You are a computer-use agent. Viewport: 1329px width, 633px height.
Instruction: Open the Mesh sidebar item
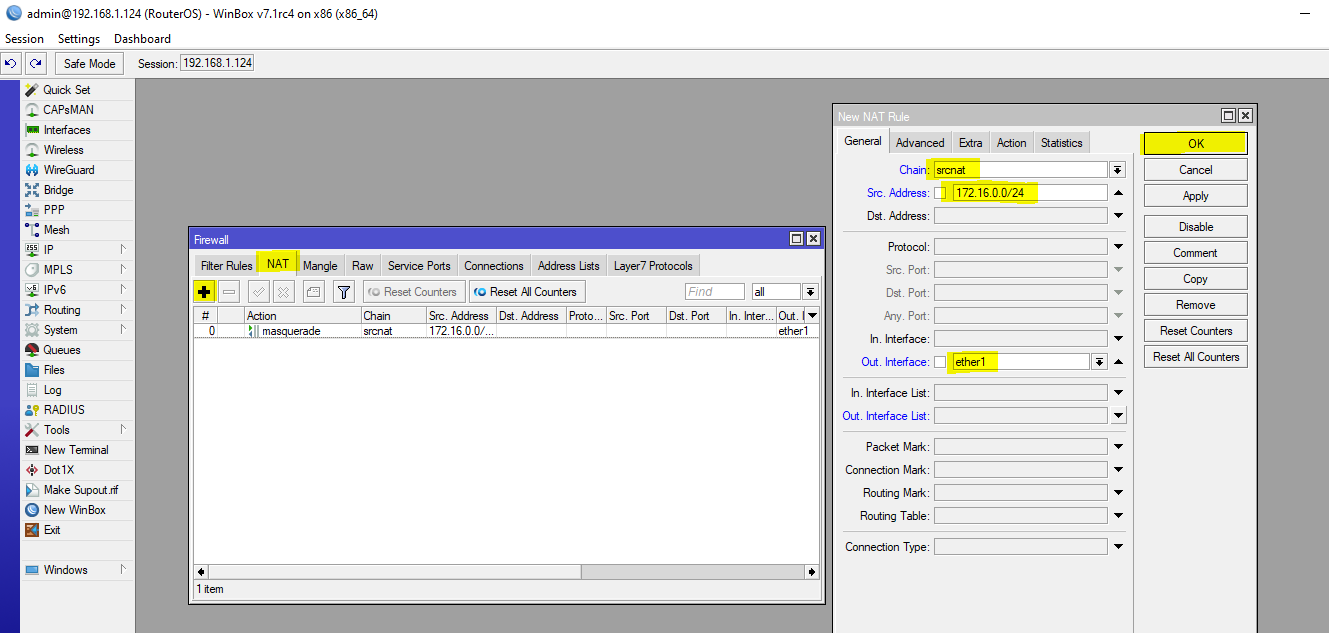click(x=56, y=230)
